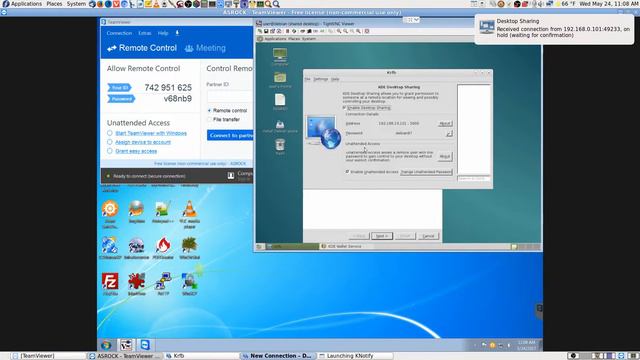The width and height of the screenshot is (640, 360).
Task: Click the Cancel button in wizard dialog
Action: (428, 236)
